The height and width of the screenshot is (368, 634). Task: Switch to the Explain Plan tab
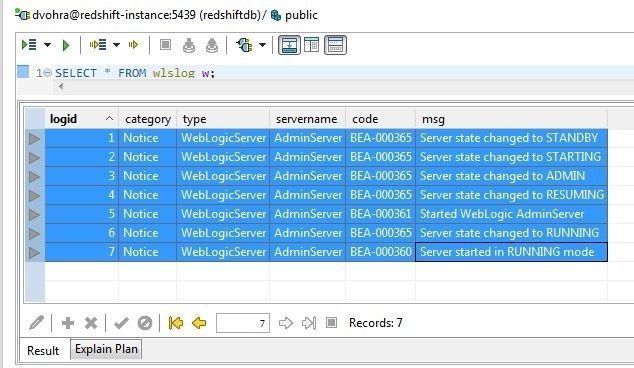tap(106, 349)
